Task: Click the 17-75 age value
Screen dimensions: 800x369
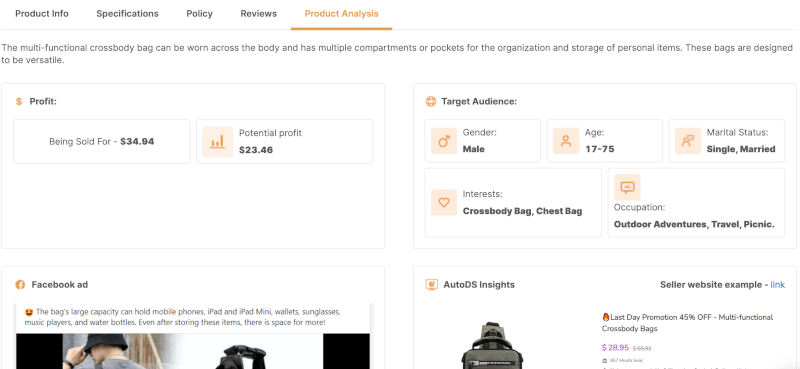Action: [599, 150]
